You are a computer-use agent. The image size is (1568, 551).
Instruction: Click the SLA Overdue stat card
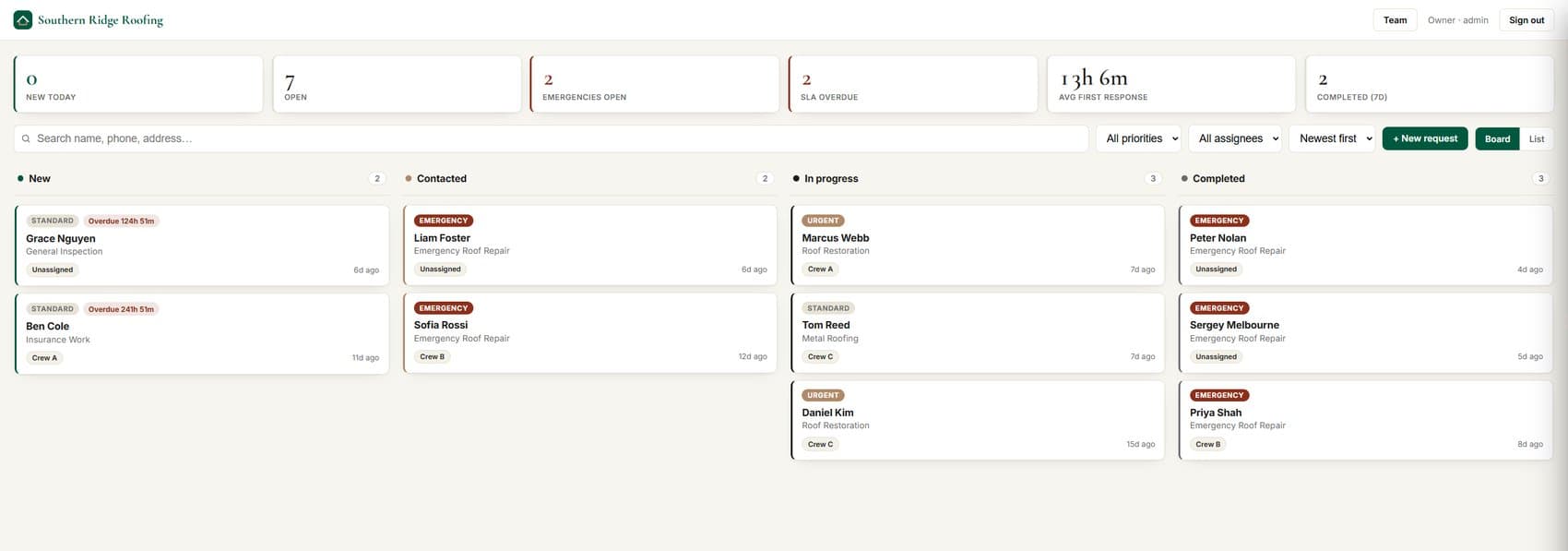pos(913,84)
